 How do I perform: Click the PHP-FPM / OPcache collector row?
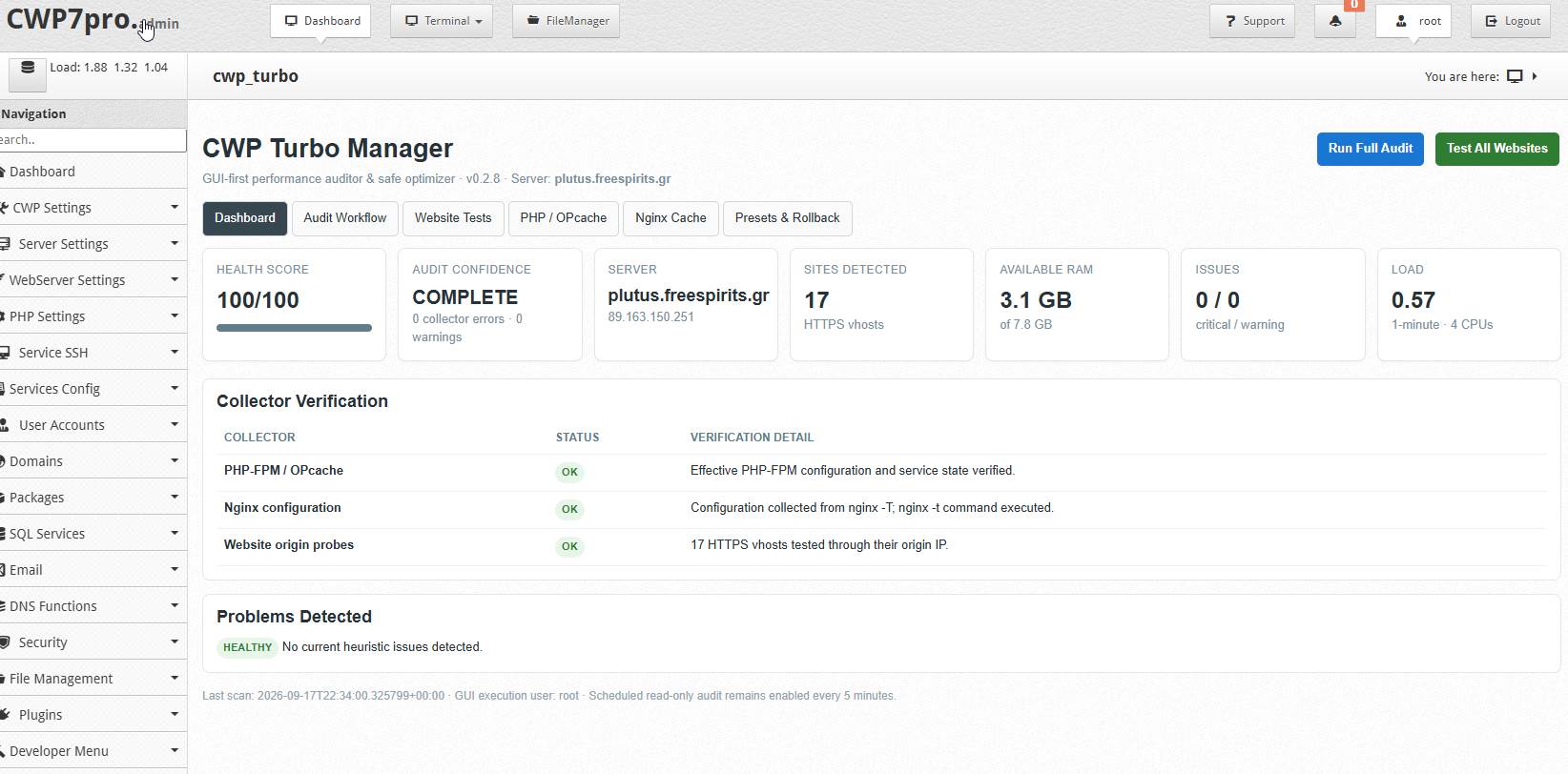[881, 472]
